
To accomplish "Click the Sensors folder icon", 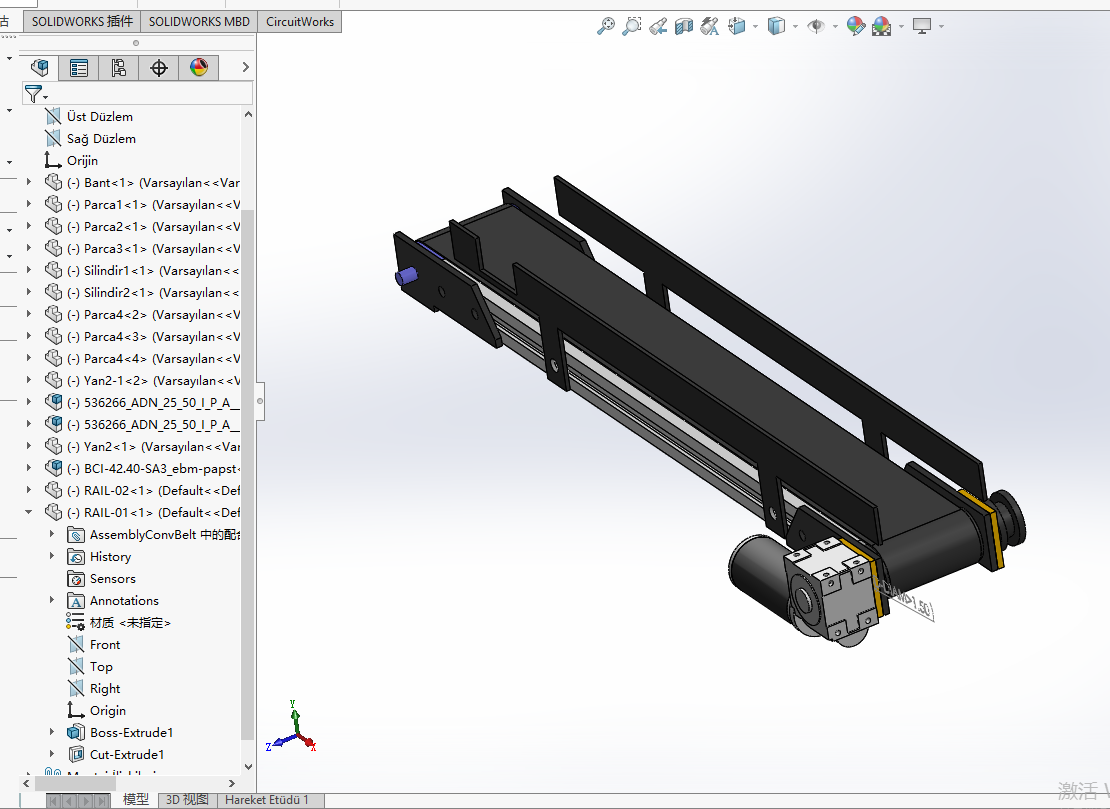I will 76,579.
